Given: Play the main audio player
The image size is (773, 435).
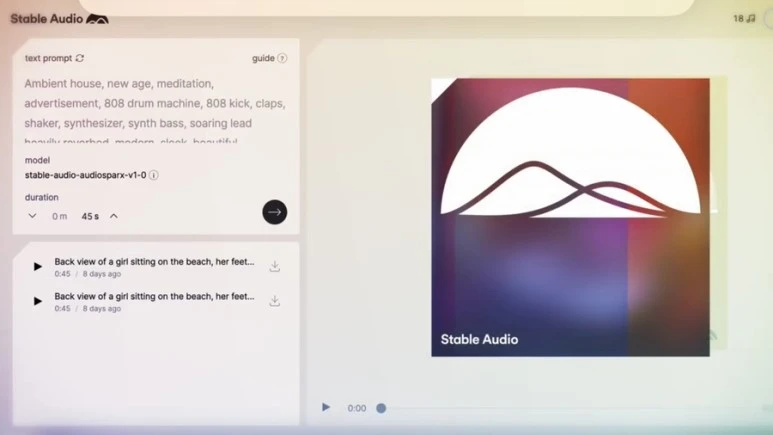Looking at the screenshot, I should point(326,407).
